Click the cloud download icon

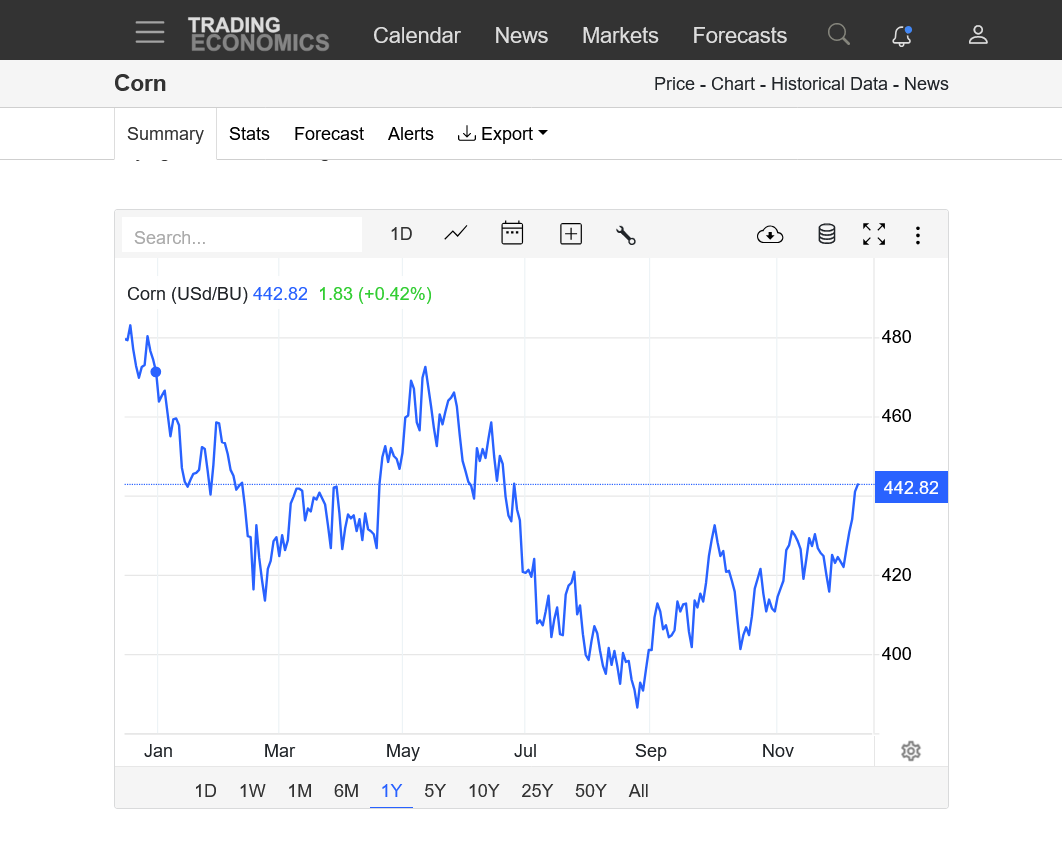pyautogui.click(x=770, y=235)
